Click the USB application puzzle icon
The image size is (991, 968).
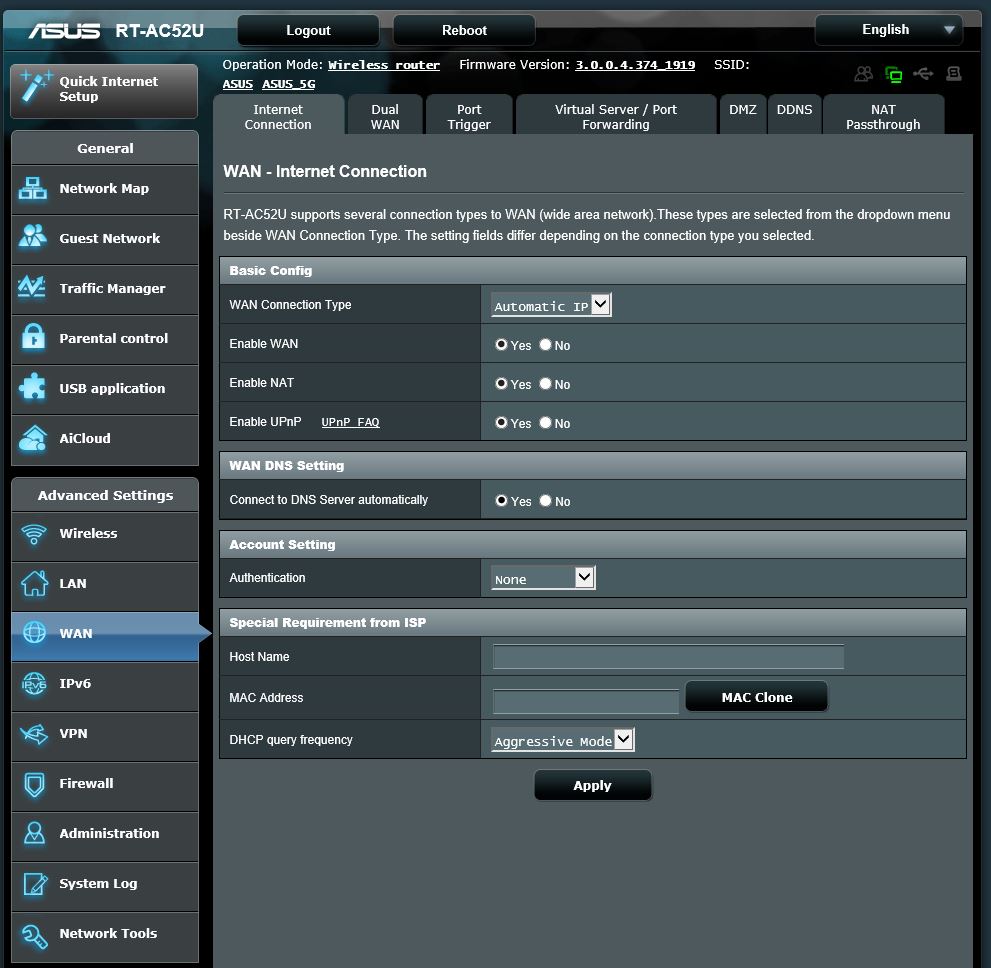[x=32, y=387]
